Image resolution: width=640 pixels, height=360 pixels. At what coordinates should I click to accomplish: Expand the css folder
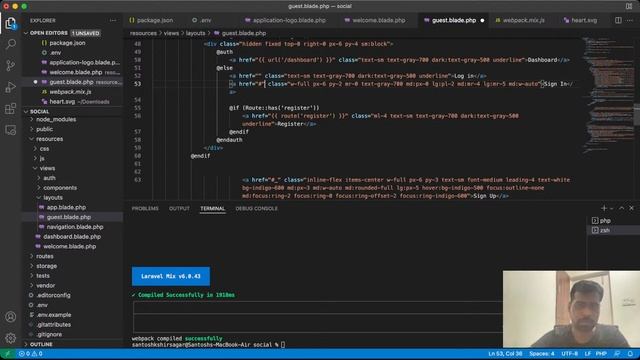44,149
